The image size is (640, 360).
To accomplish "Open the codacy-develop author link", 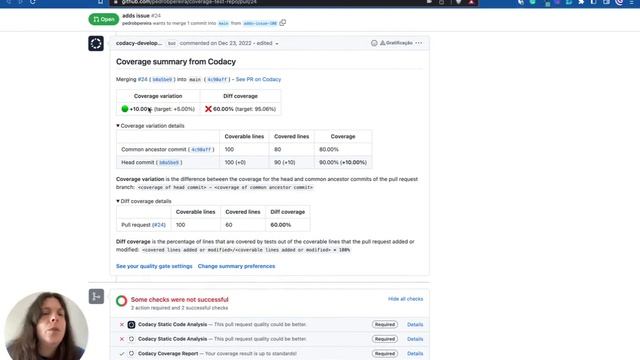I will pyautogui.click(x=139, y=43).
